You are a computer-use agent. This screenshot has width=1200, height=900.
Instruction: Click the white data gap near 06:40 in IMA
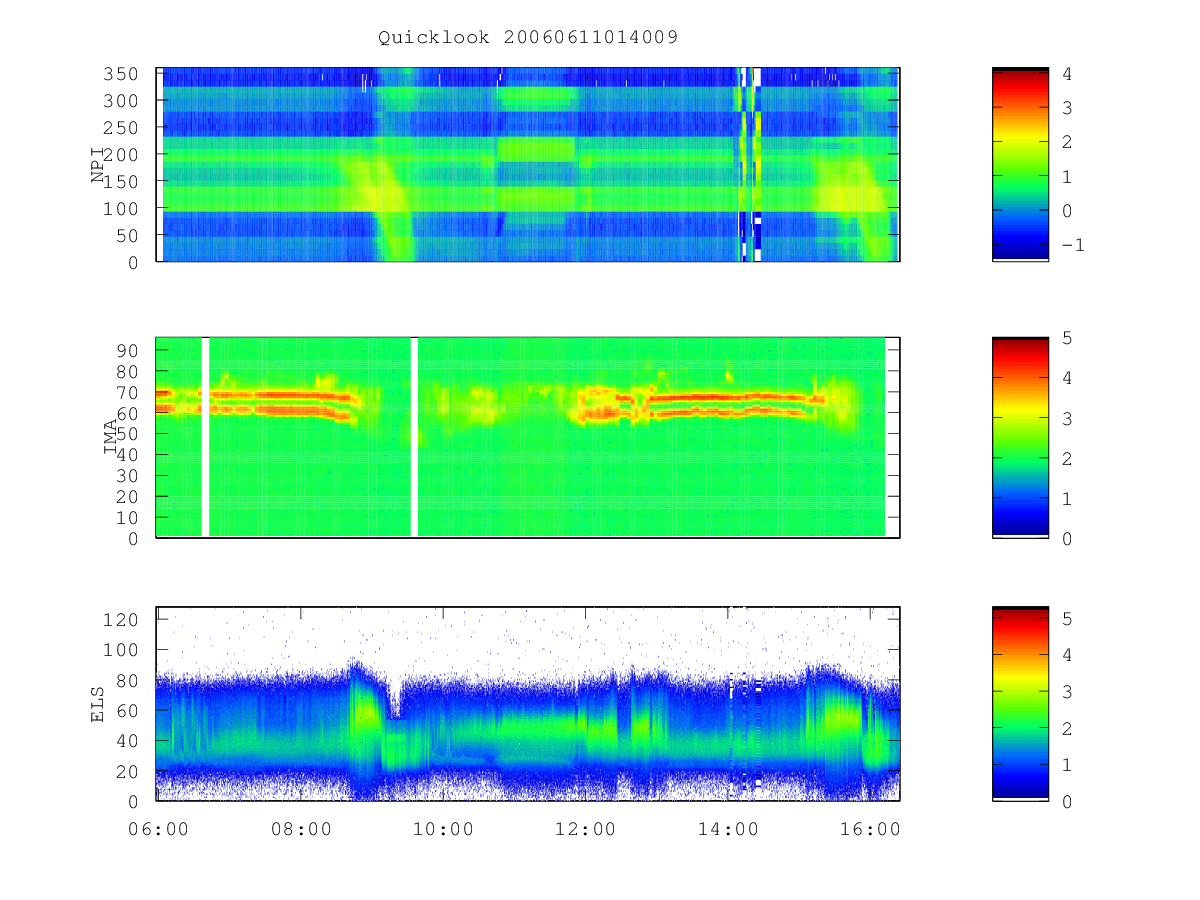point(205,437)
